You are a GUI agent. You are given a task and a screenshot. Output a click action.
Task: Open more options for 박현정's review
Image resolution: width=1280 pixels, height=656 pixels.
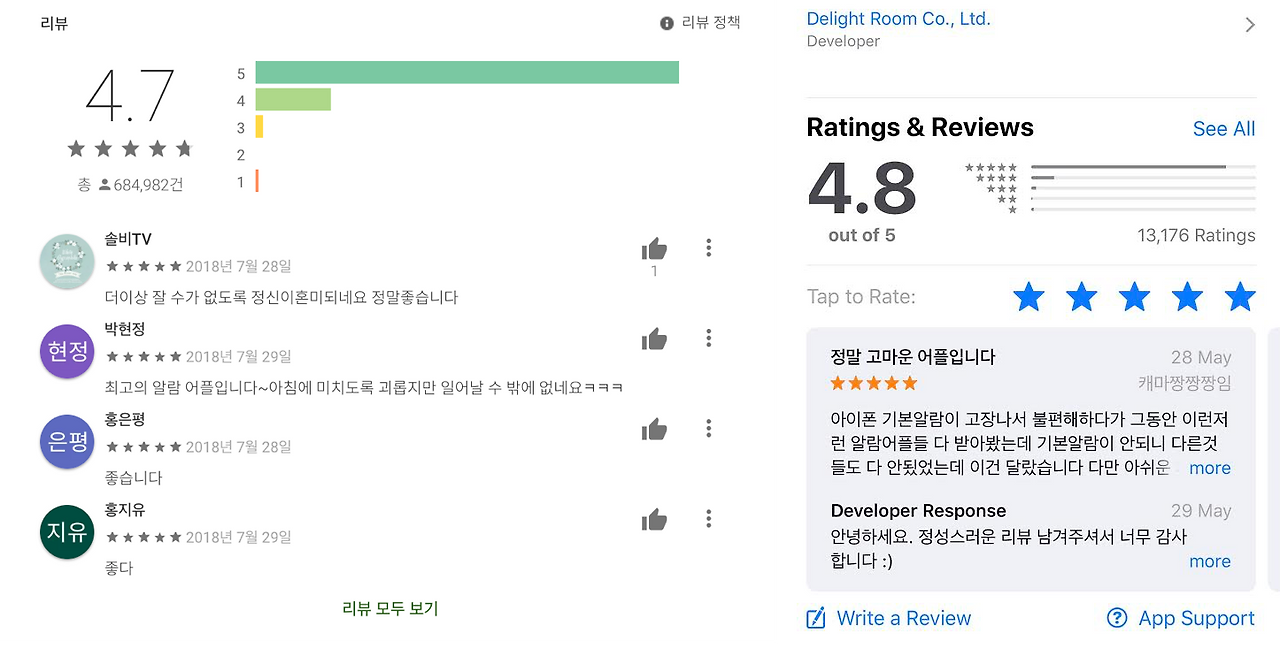tap(708, 337)
